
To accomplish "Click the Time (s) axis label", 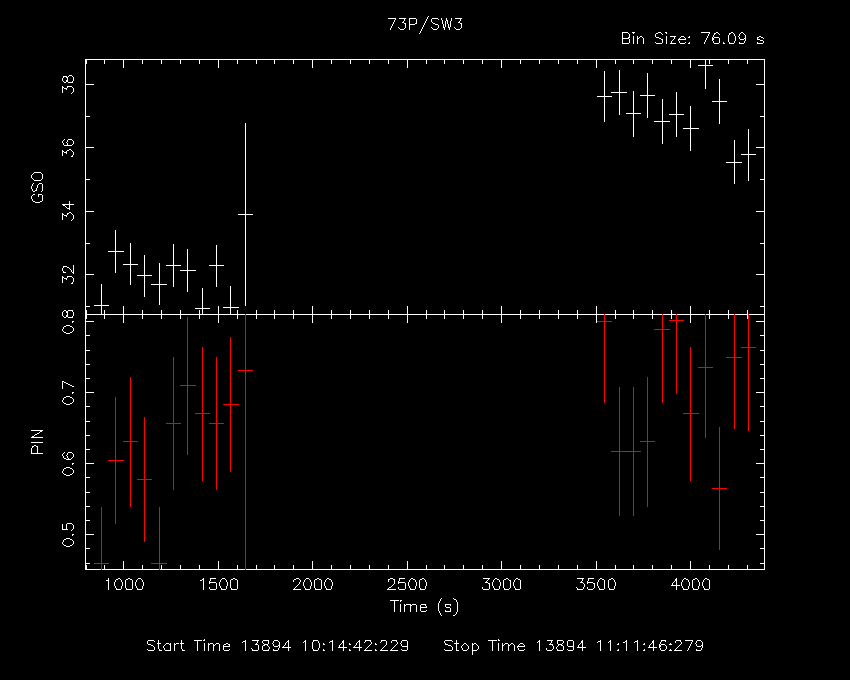I will click(424, 606).
